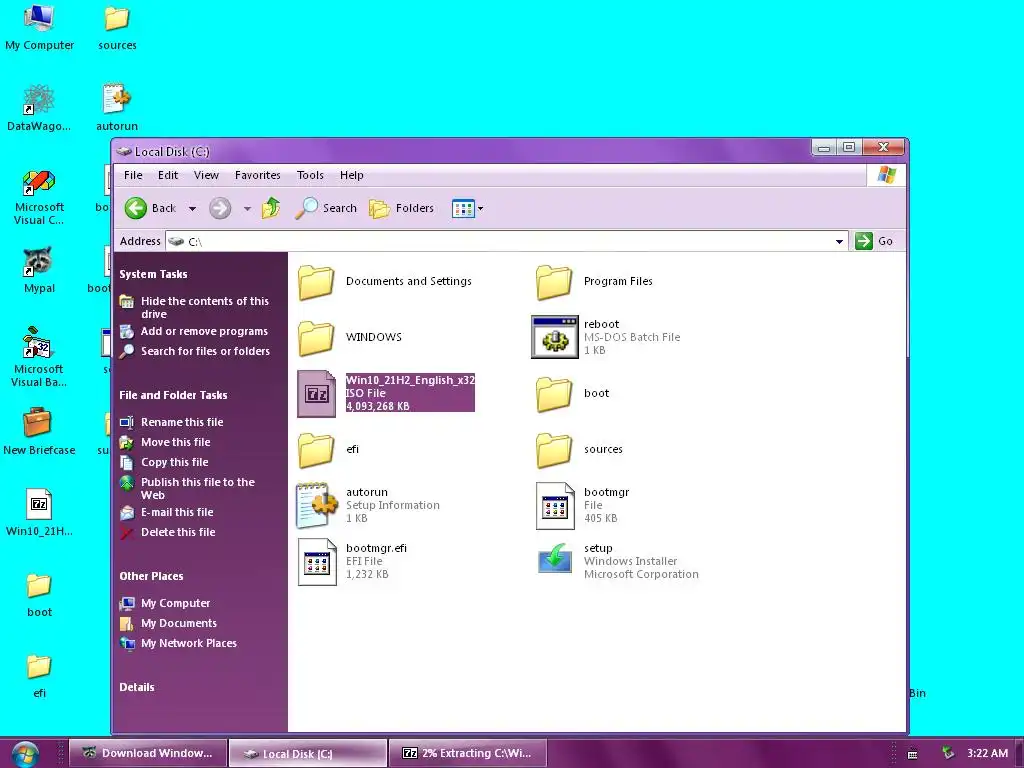
Task: Open the Search pane
Action: coord(325,208)
